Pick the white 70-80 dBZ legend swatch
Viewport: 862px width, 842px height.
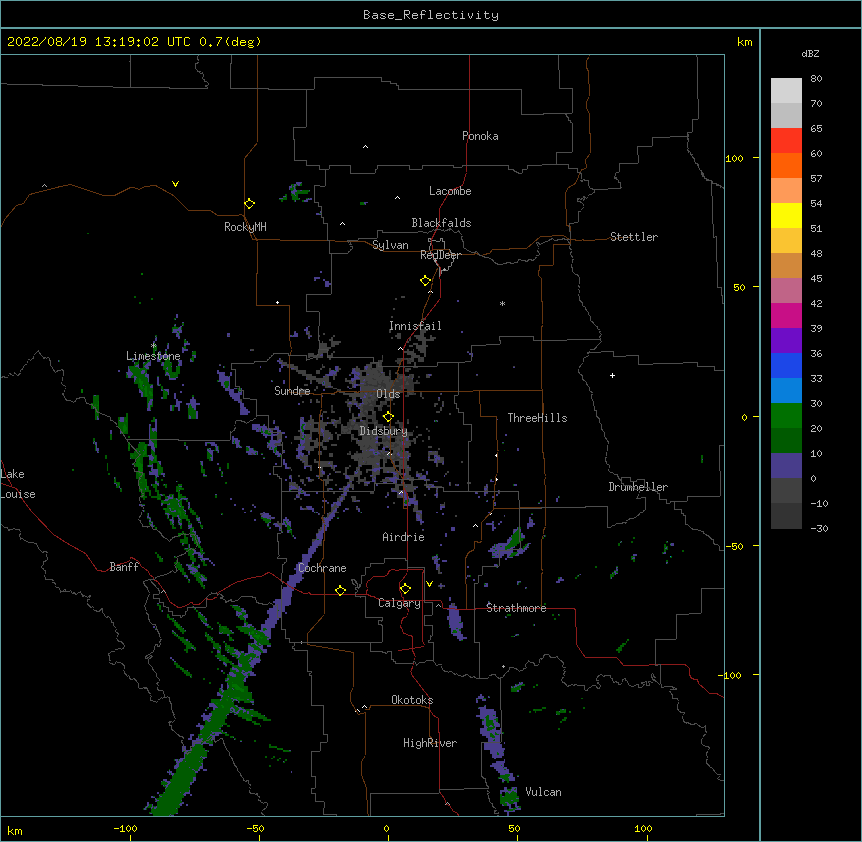pyautogui.click(x=786, y=91)
